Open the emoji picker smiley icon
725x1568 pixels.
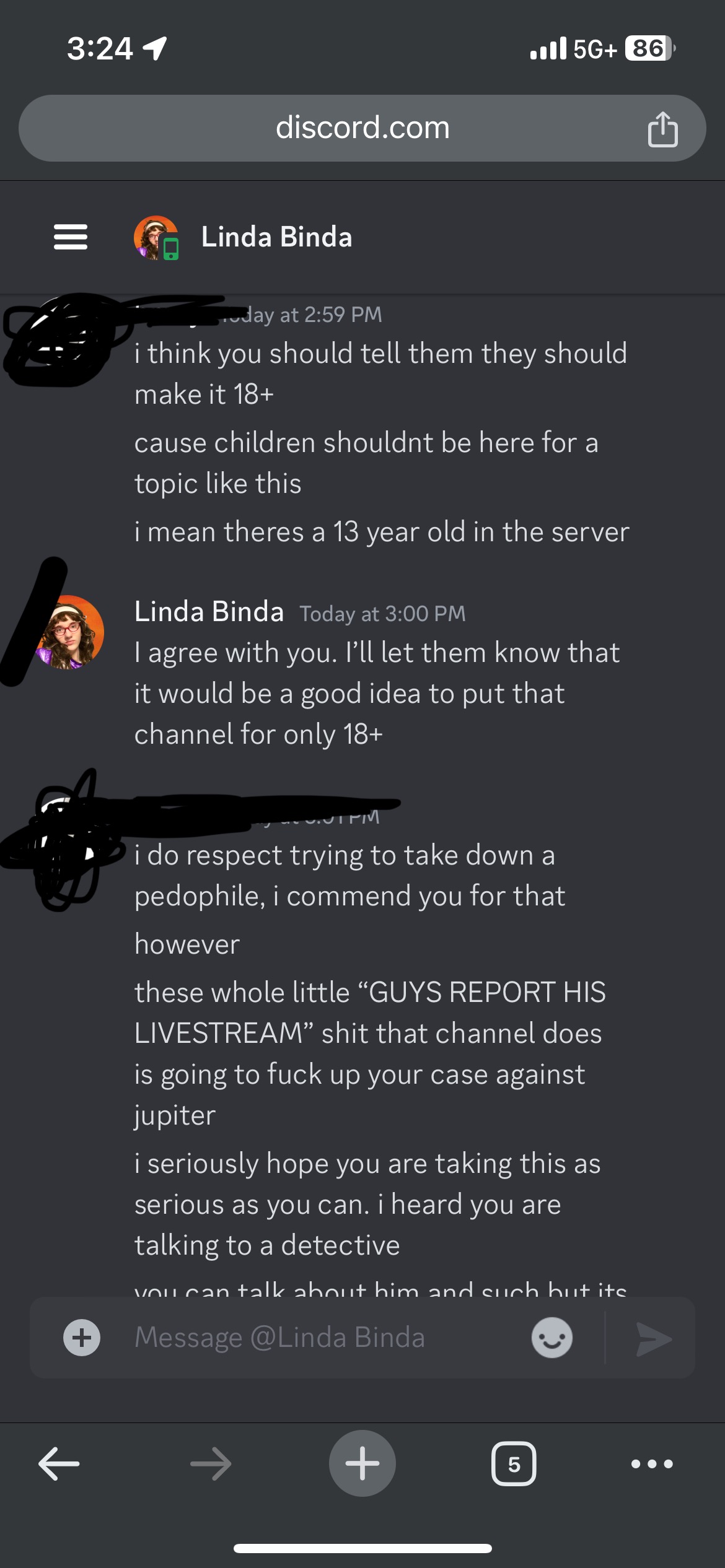click(551, 1338)
